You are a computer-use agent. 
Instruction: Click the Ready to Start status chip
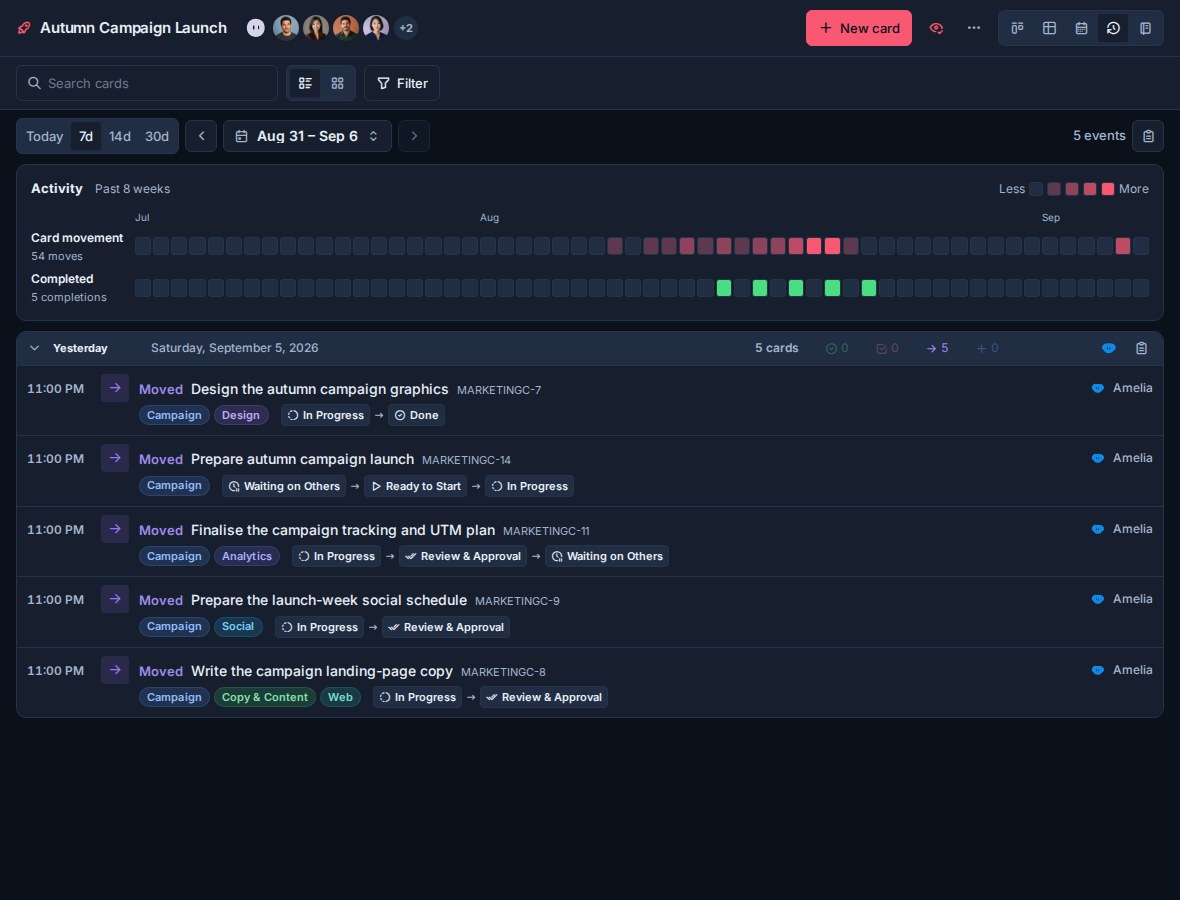415,486
